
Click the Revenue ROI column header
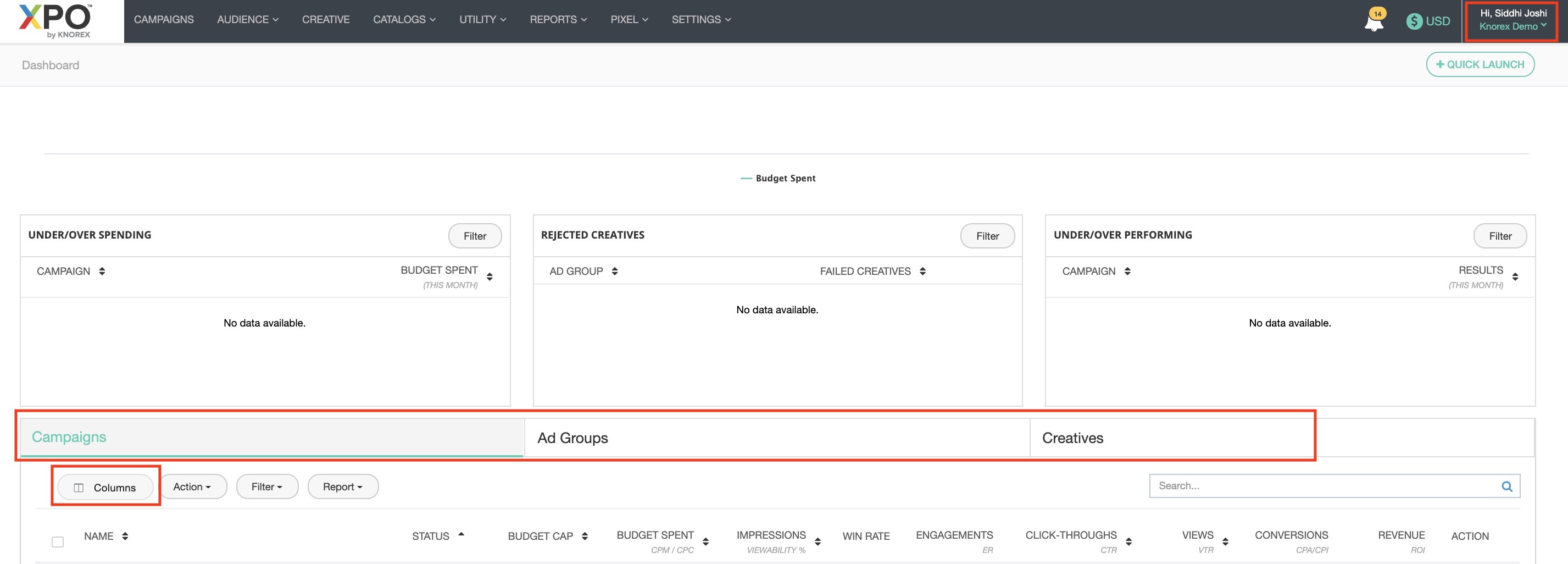tap(1401, 541)
